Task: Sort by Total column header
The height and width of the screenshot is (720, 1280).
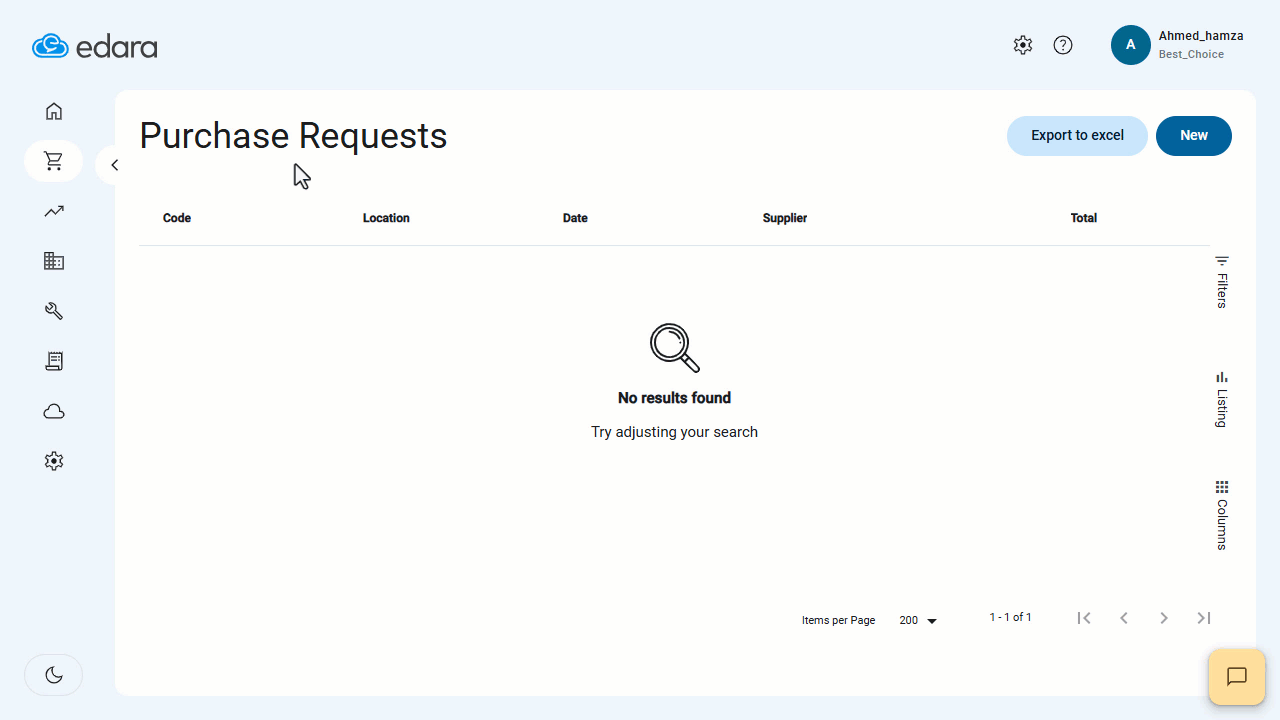Action: (1084, 218)
